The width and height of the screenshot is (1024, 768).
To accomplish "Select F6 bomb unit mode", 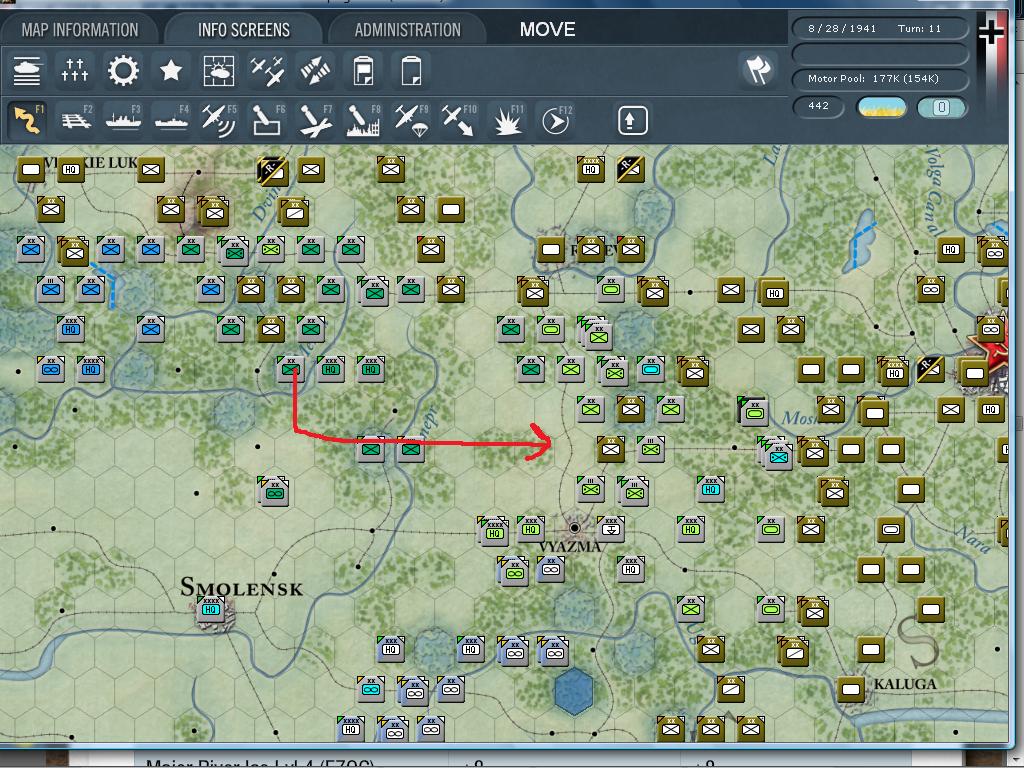I will [267, 120].
